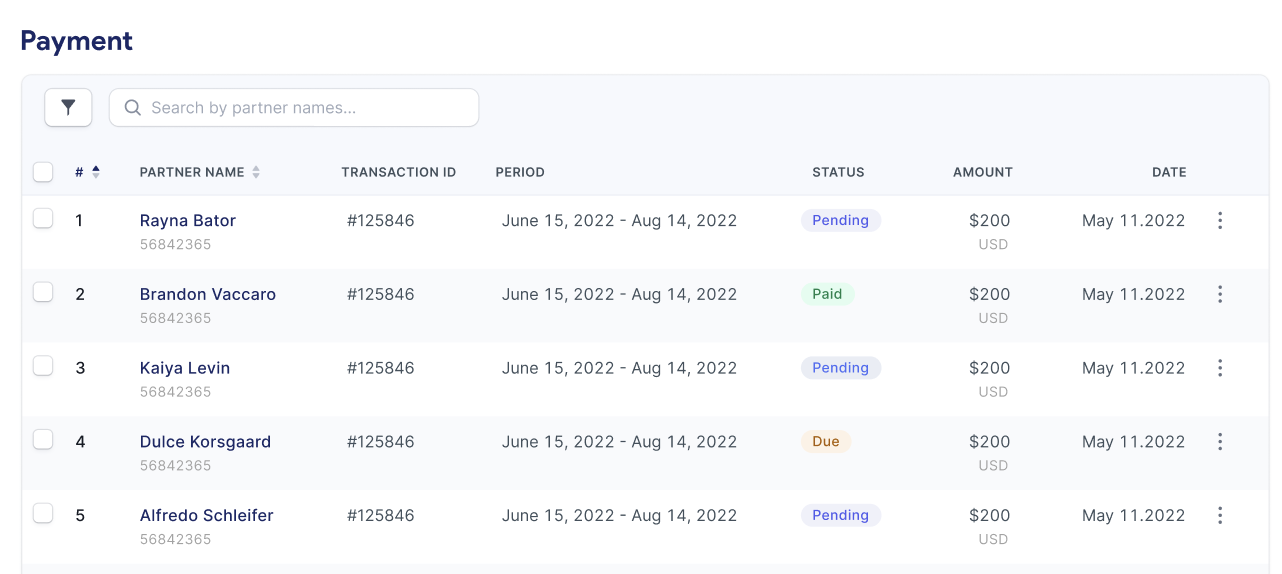The height and width of the screenshot is (574, 1282).
Task: Sort by the # column arrows
Action: [x=96, y=172]
